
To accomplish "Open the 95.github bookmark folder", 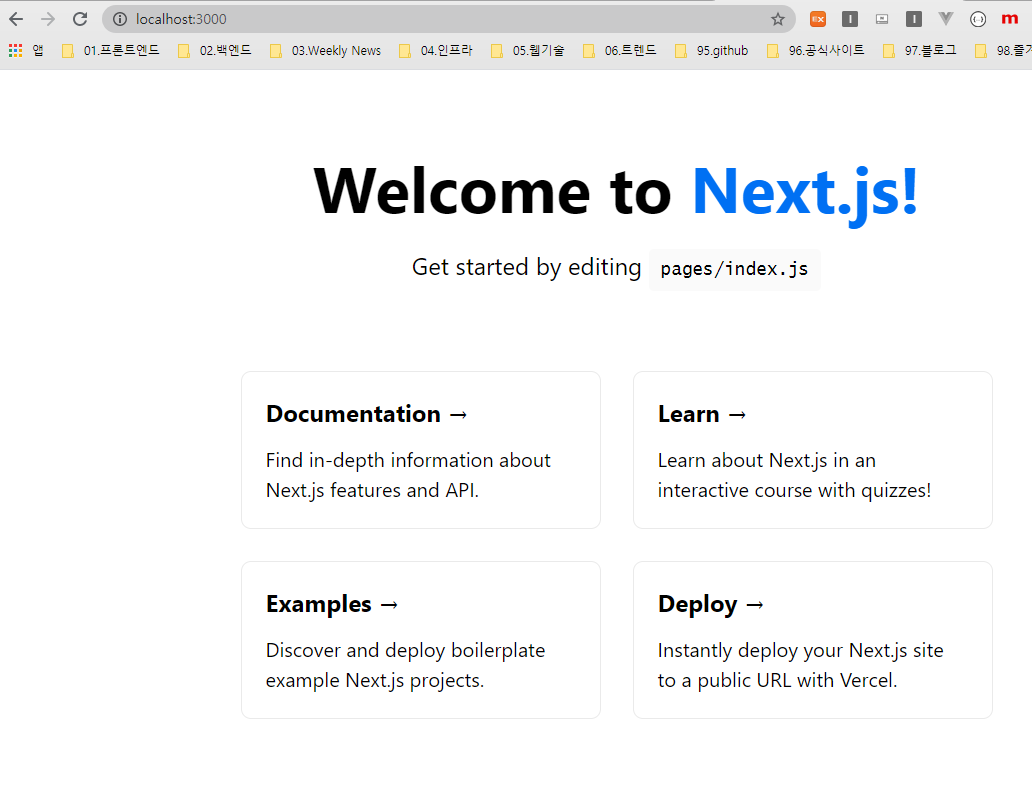I will click(712, 51).
